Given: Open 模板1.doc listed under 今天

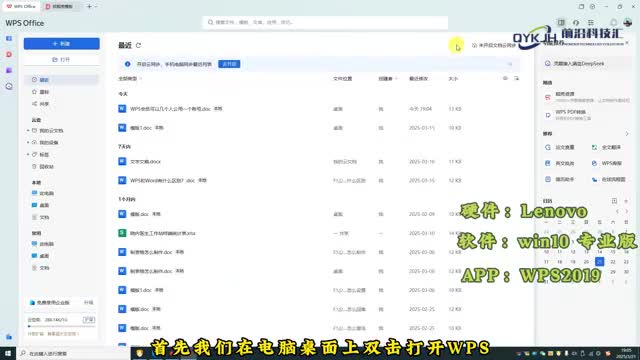Looking at the screenshot, I should click(x=141, y=128).
